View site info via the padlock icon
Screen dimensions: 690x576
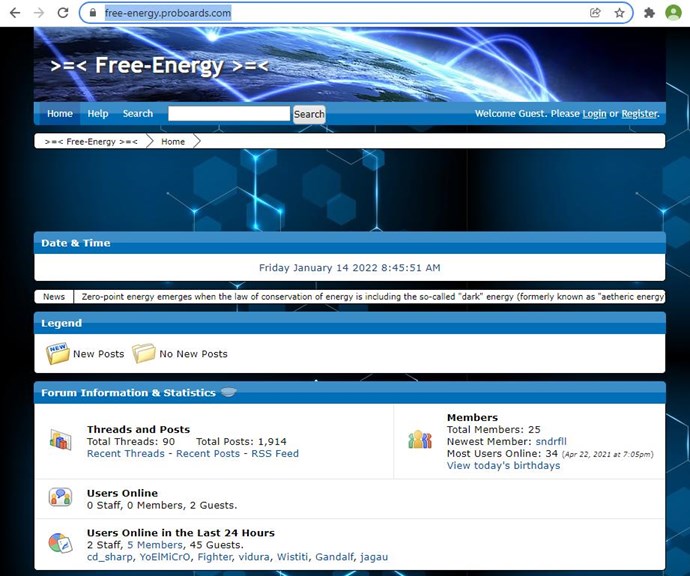tap(92, 13)
